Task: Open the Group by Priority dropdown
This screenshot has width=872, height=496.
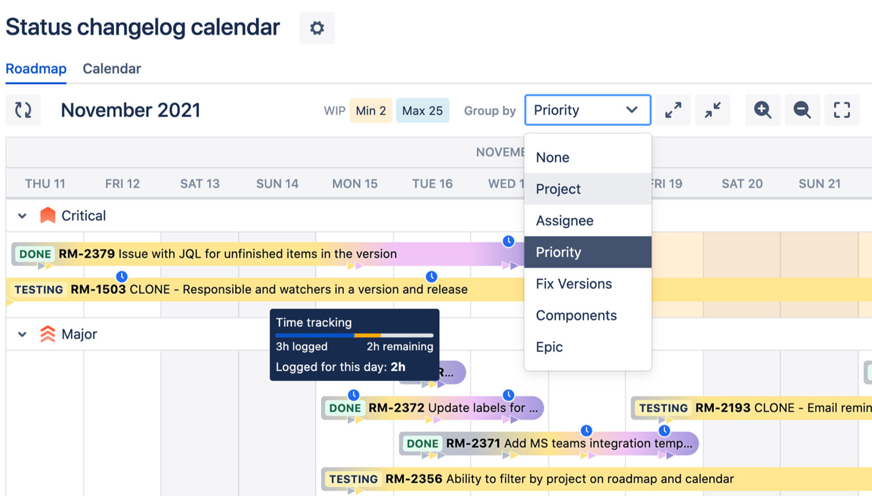Action: tap(587, 110)
